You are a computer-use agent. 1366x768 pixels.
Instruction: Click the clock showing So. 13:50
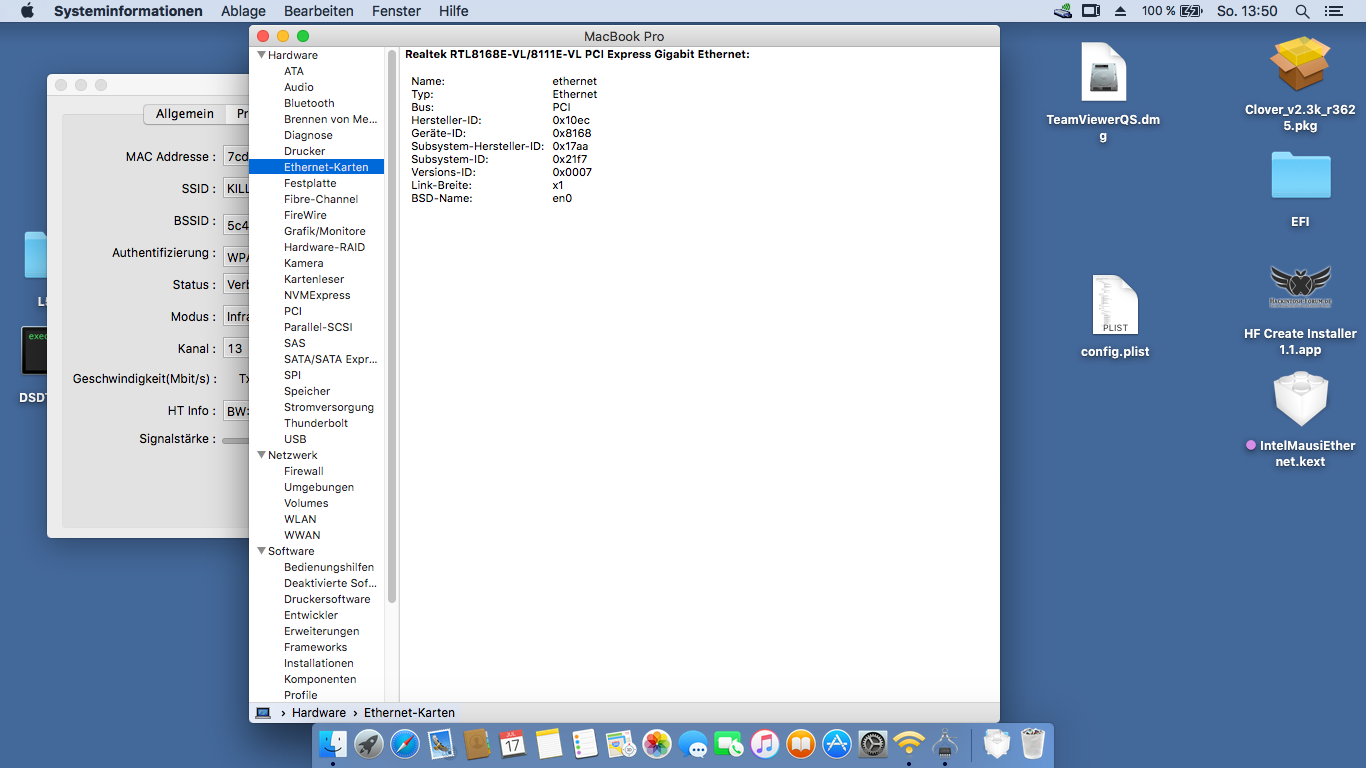1247,11
